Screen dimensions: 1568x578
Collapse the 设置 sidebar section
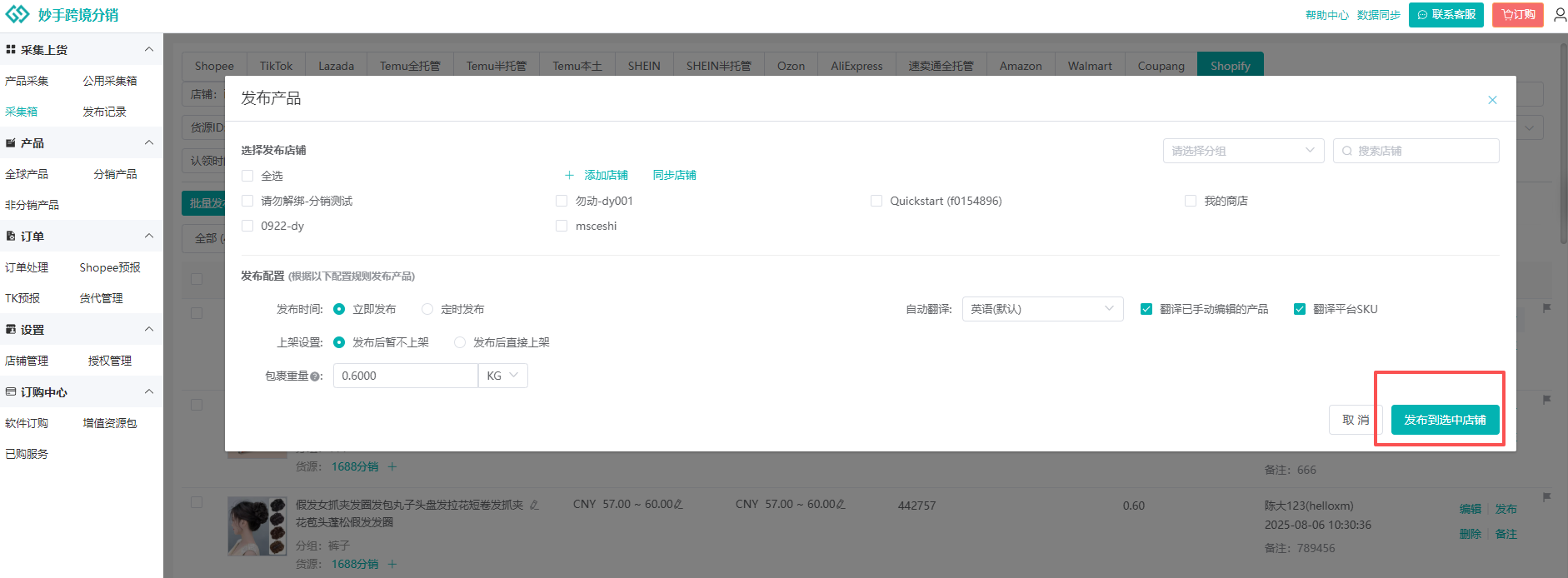coord(149,330)
